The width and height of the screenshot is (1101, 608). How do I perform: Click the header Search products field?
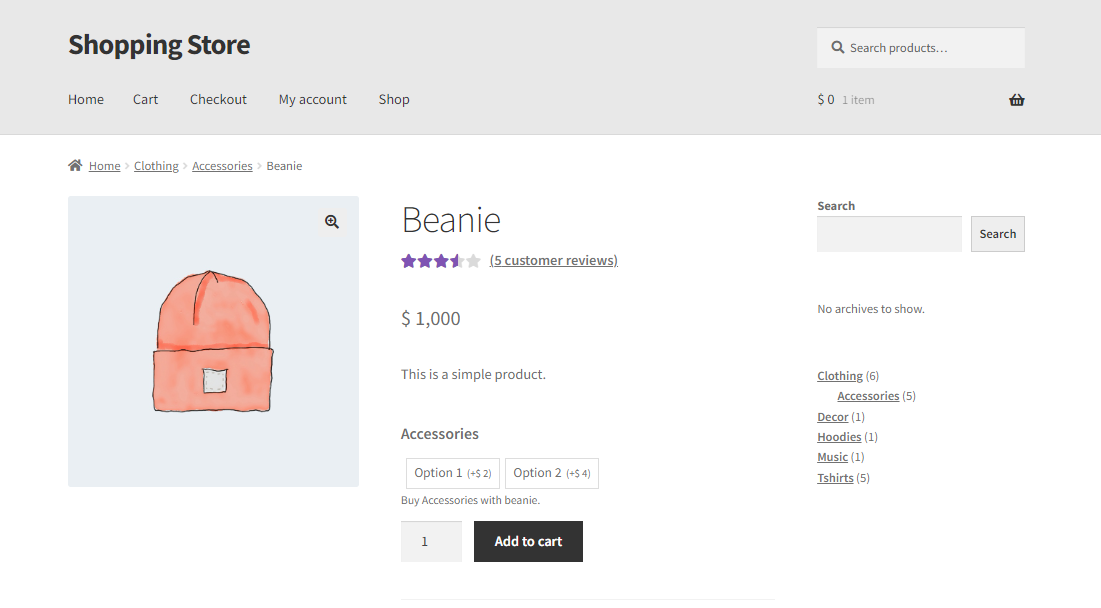coord(921,48)
